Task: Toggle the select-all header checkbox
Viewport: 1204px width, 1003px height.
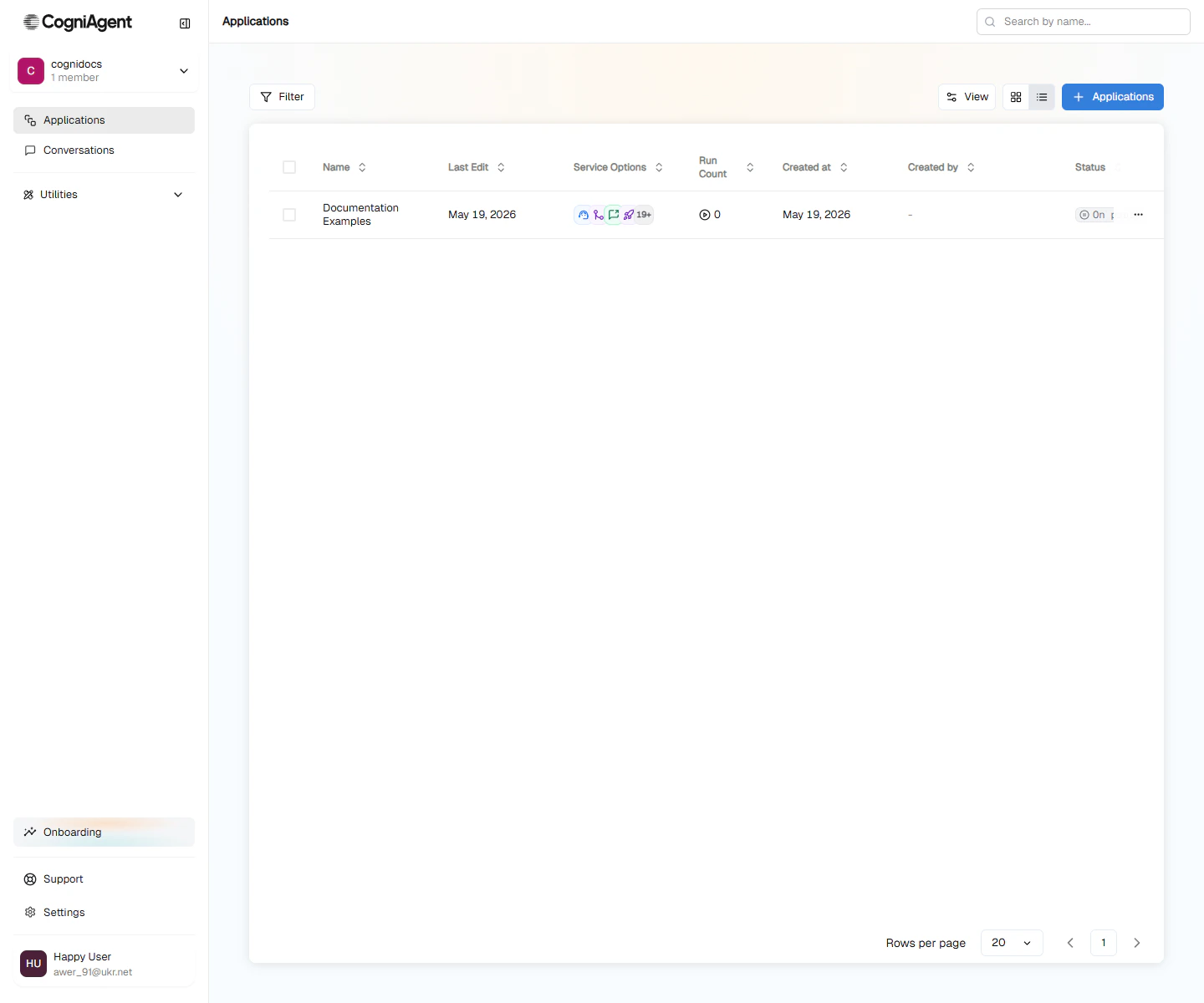Action: coord(289,167)
